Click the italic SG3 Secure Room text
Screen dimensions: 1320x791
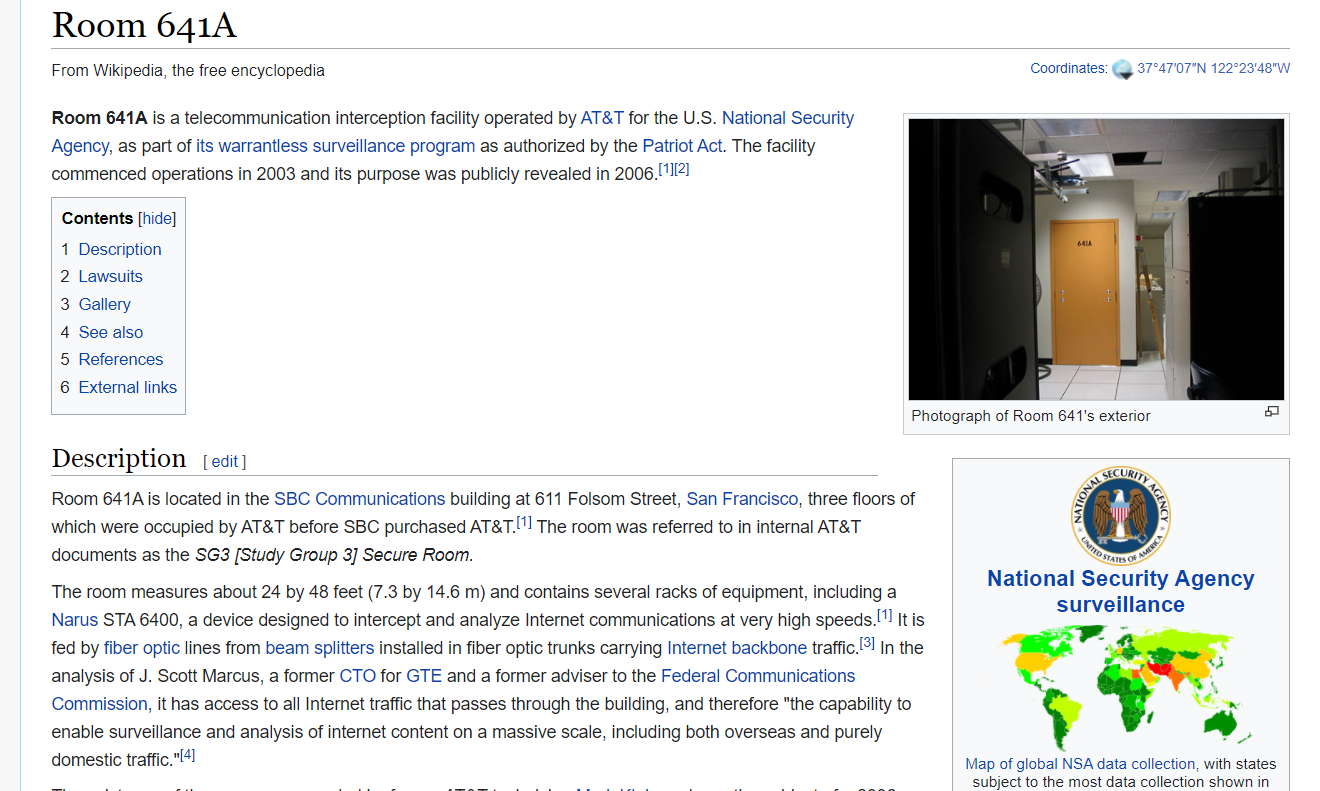coord(333,555)
